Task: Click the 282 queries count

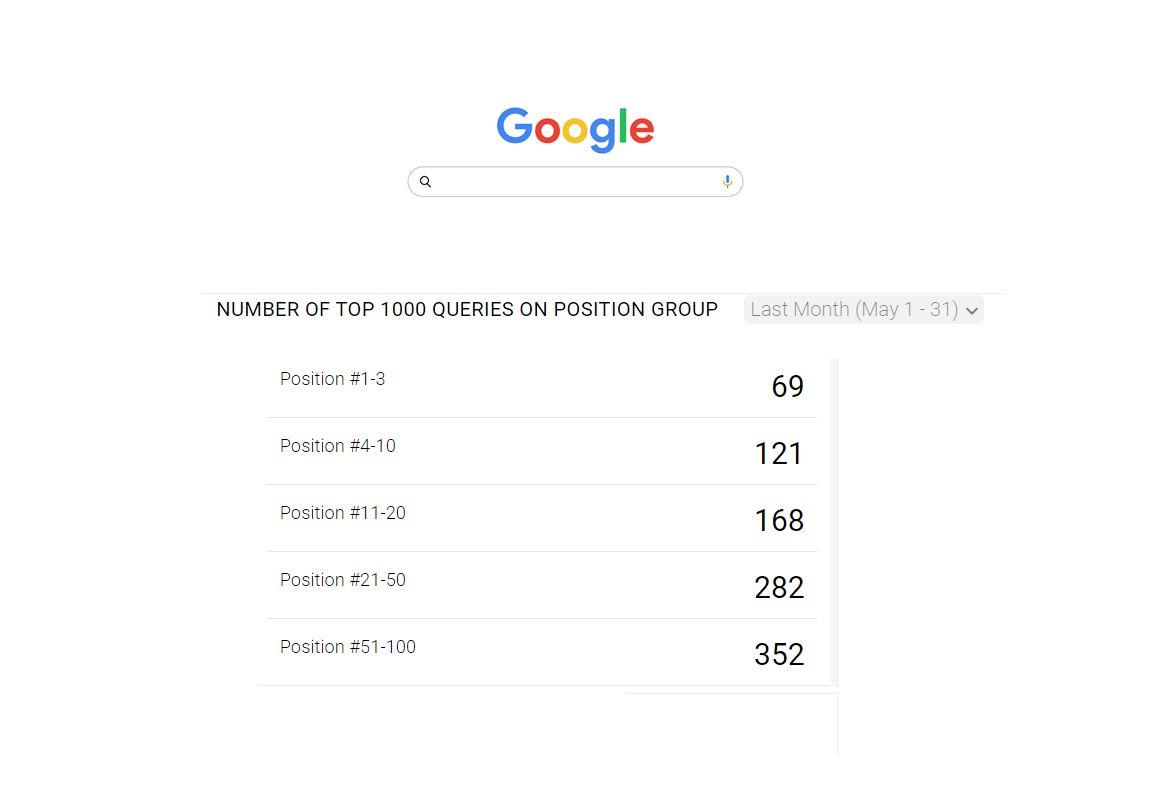Action: coord(779,588)
